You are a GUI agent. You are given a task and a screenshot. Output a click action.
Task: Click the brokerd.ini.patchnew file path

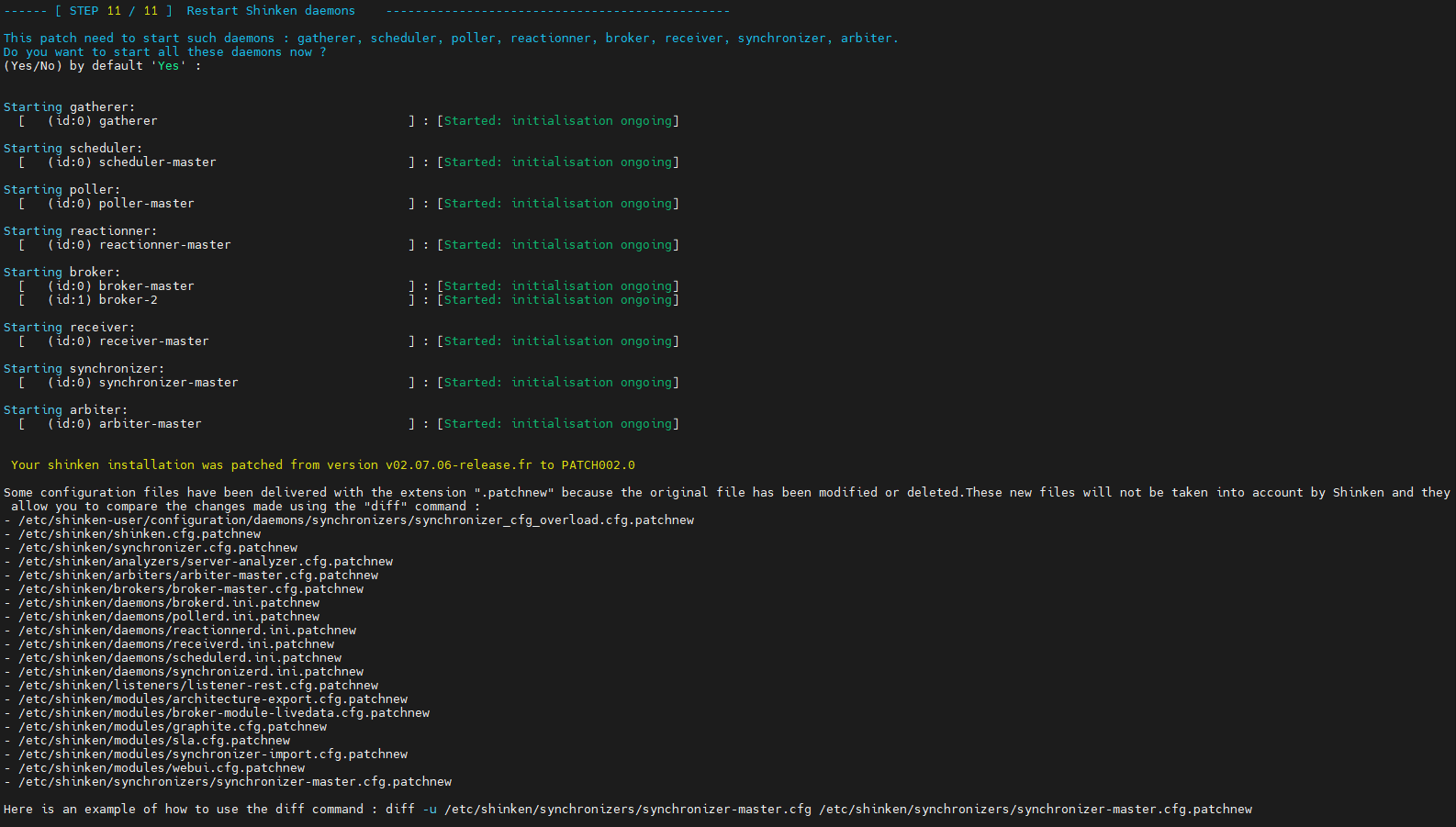point(169,603)
